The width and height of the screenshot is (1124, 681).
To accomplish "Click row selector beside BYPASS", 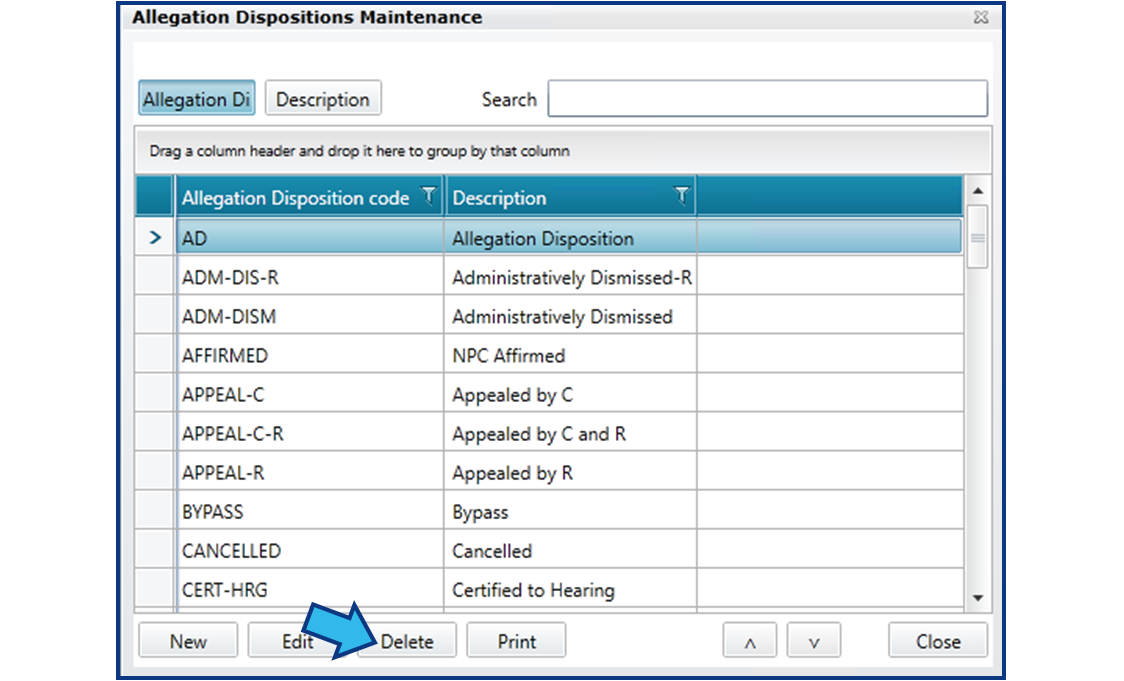I will click(x=155, y=511).
